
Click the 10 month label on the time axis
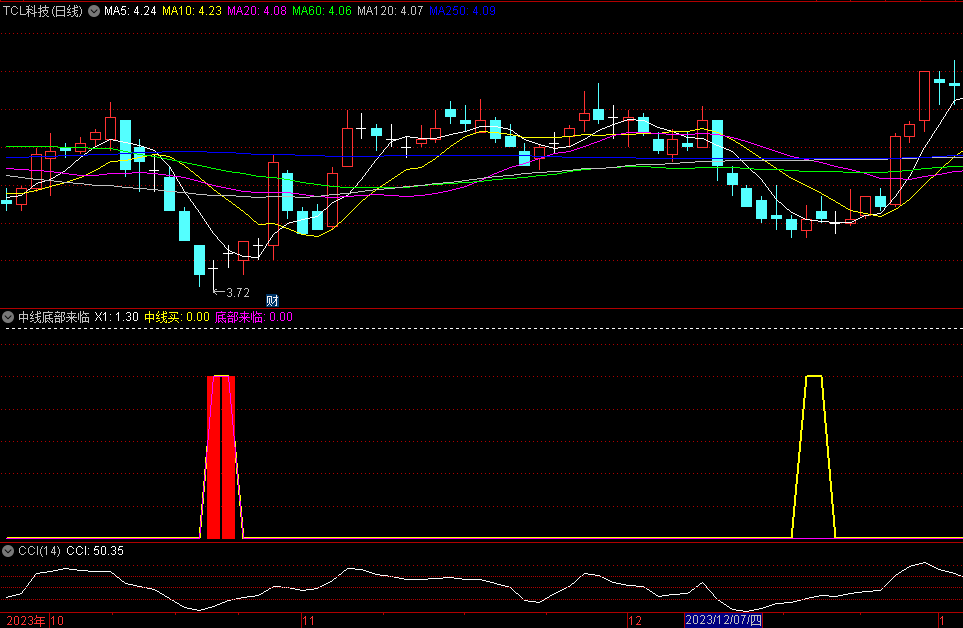point(57,621)
